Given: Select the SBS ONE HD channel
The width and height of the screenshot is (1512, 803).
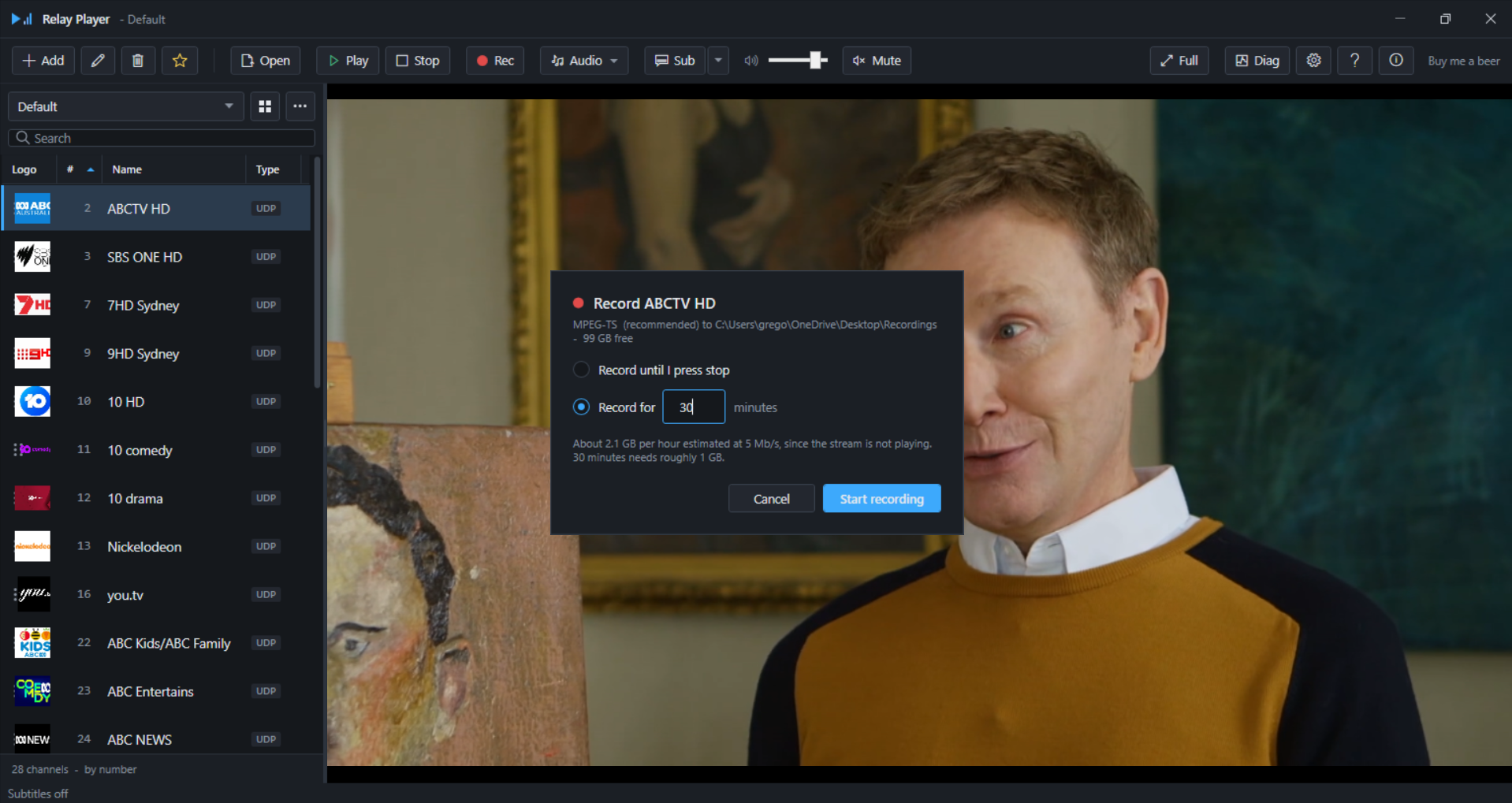Looking at the screenshot, I should click(156, 257).
